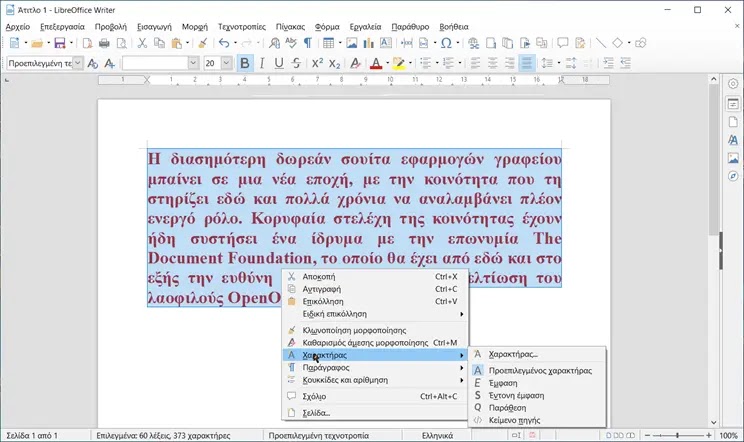This screenshot has width=744, height=442.
Task: Choose Αποκοπή from context menu
Action: [375, 276]
